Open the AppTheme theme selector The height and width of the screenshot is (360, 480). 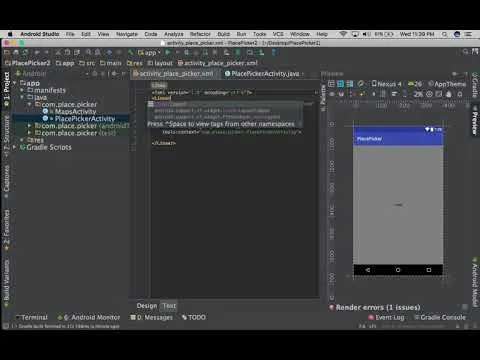447,84
